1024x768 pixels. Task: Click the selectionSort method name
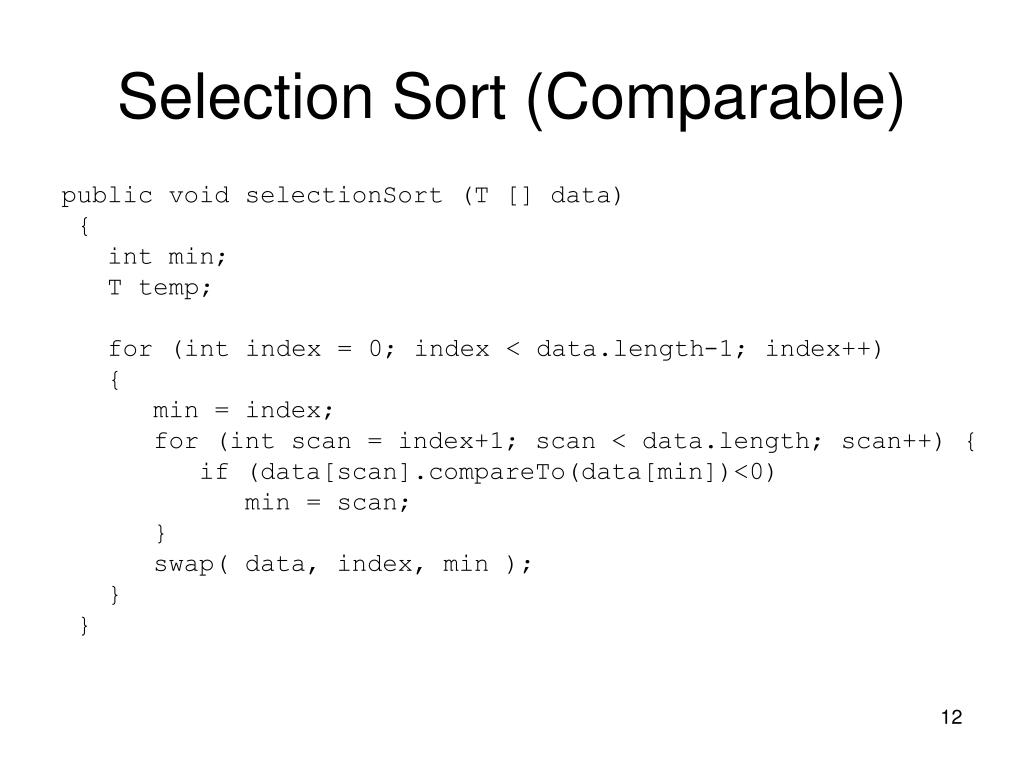[x=344, y=195]
